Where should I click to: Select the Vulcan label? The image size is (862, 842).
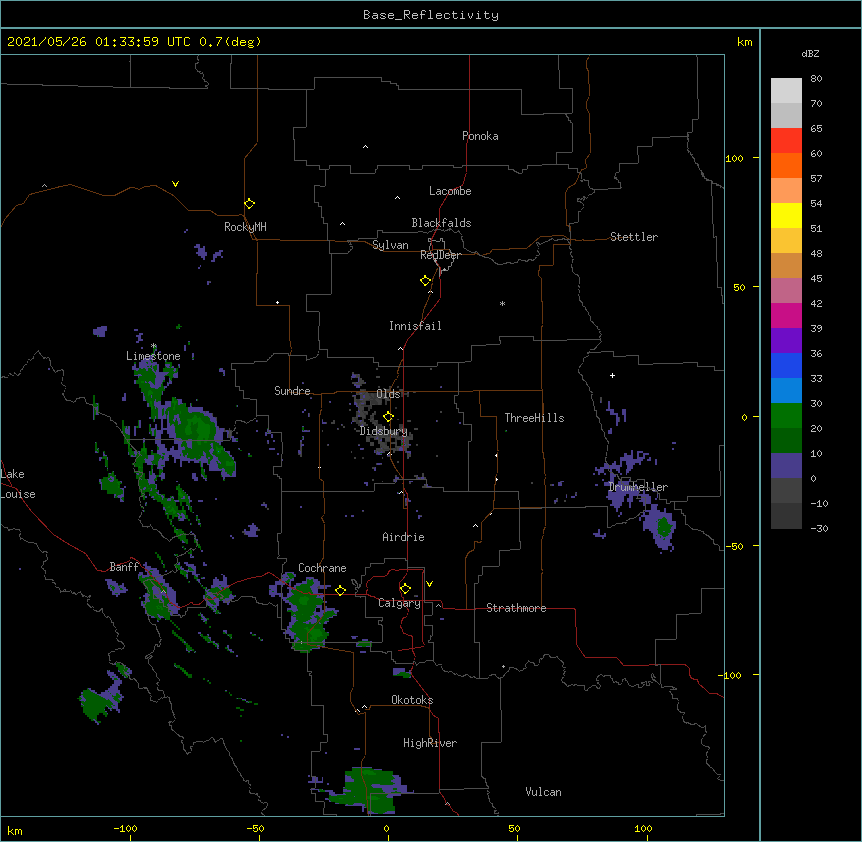tap(543, 792)
